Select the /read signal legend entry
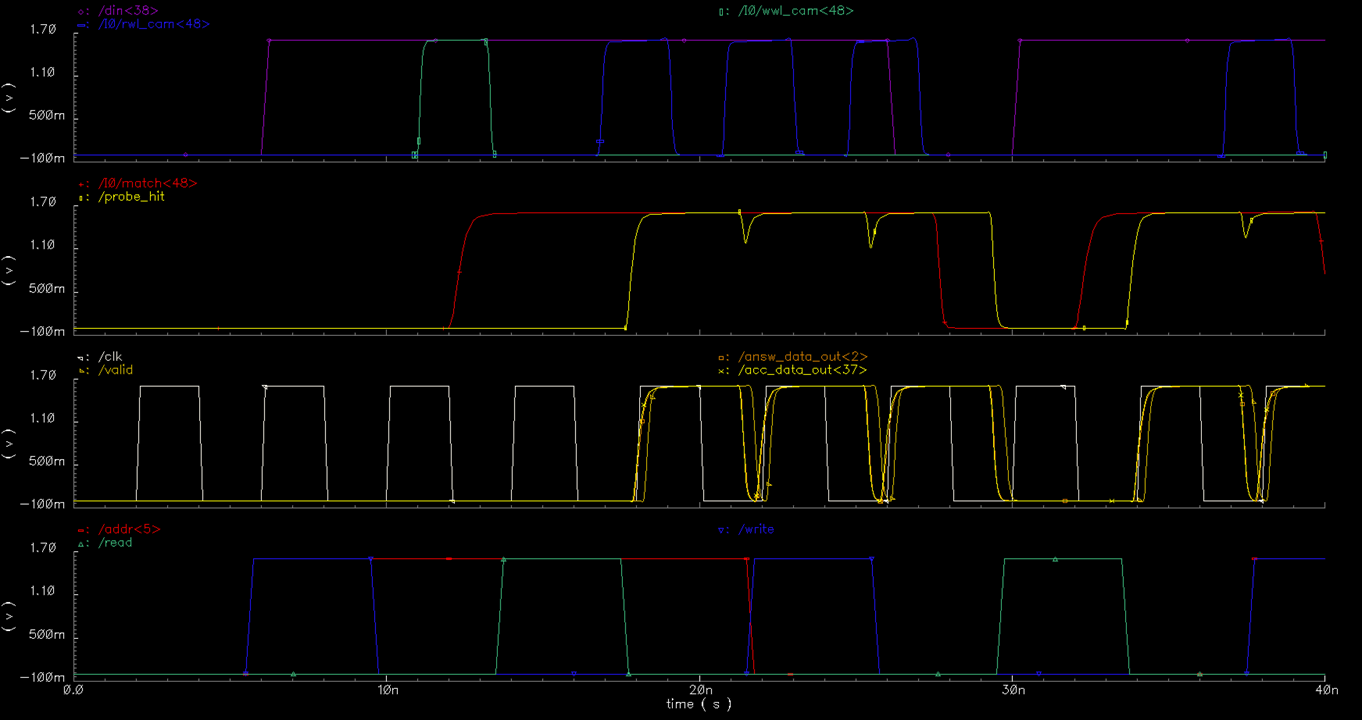The height and width of the screenshot is (720, 1362). 115,543
